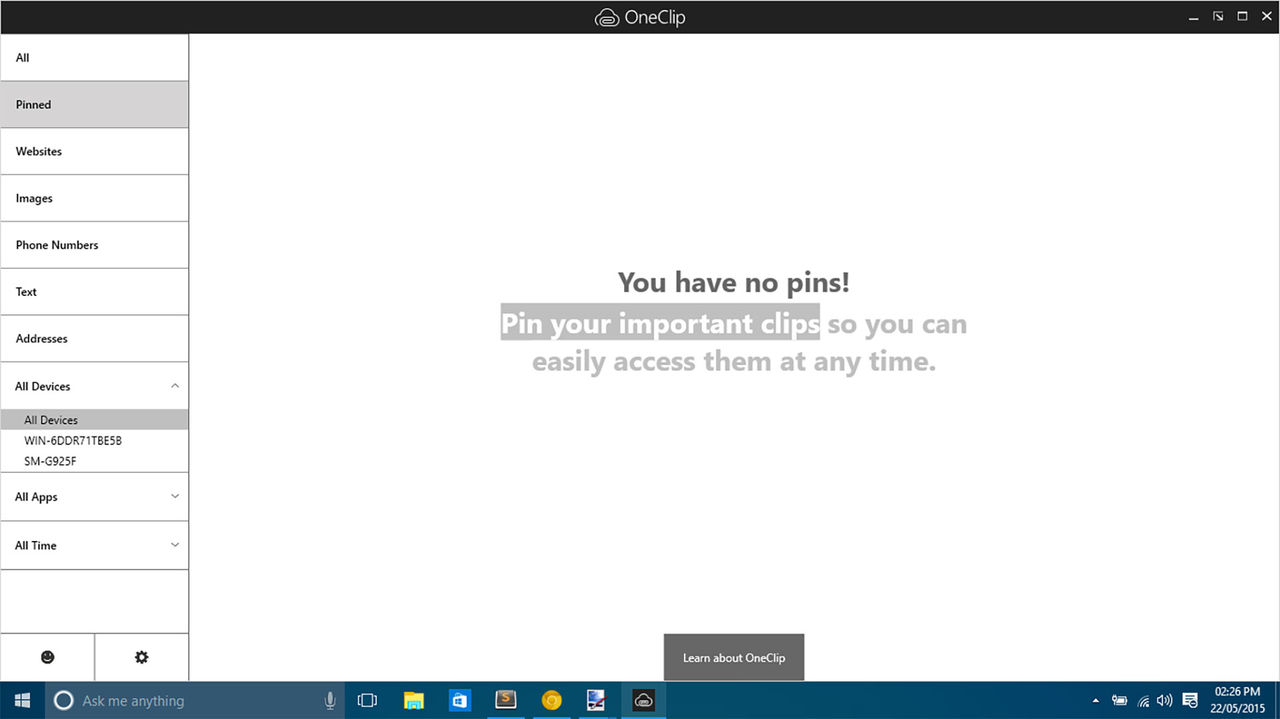Open the Wi-Fi network tray icon
This screenshot has width=1280, height=719.
click(1142, 701)
